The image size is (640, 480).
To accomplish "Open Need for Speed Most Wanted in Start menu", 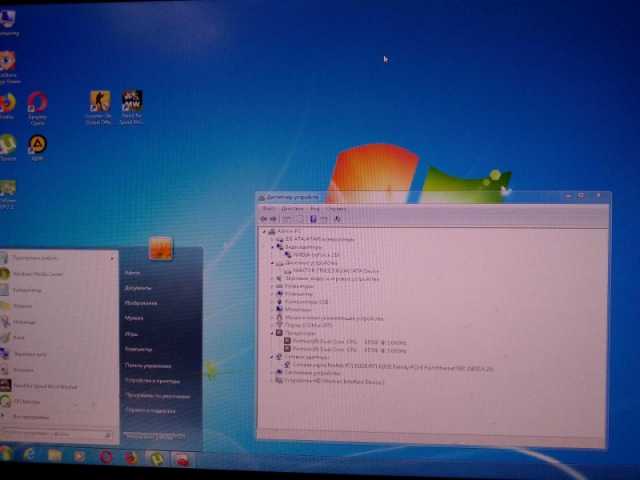I will point(39,386).
